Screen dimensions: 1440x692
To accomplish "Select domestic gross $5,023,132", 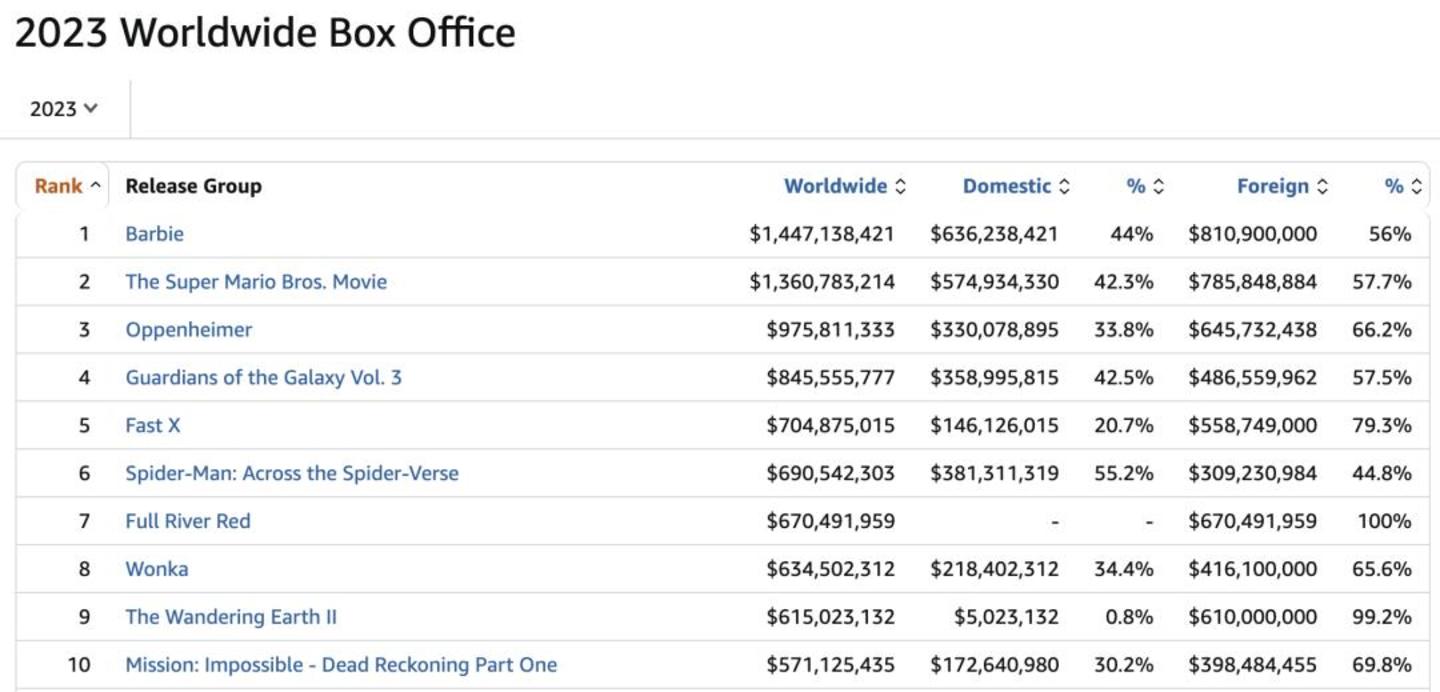I will pyautogui.click(x=1005, y=618).
